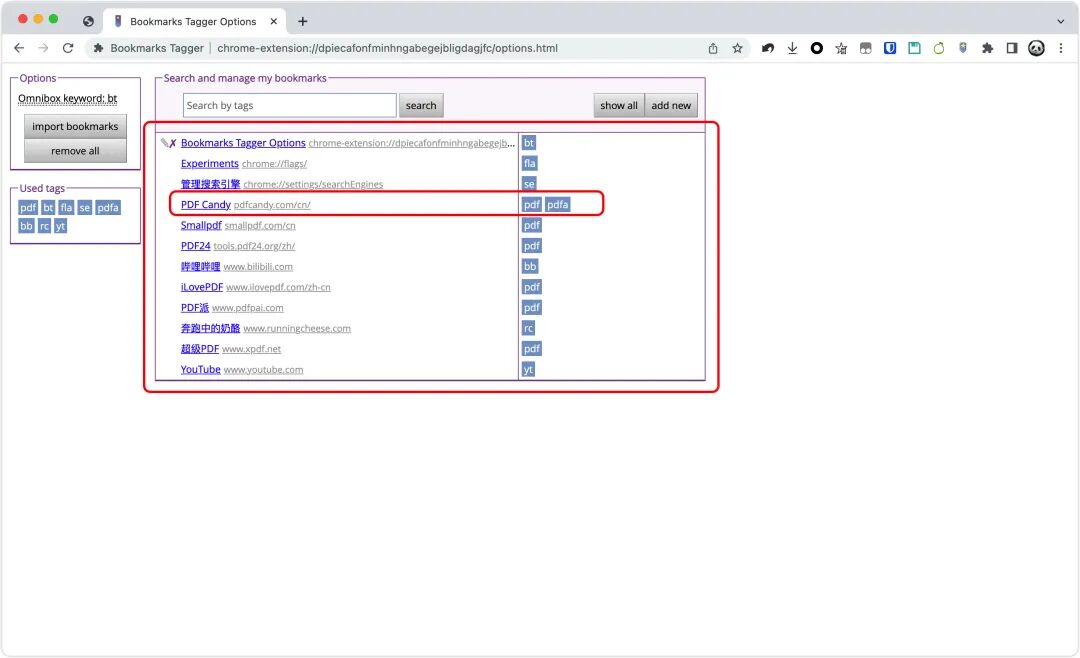Click the browser address bar URL
The width and height of the screenshot is (1080, 658).
click(387, 48)
